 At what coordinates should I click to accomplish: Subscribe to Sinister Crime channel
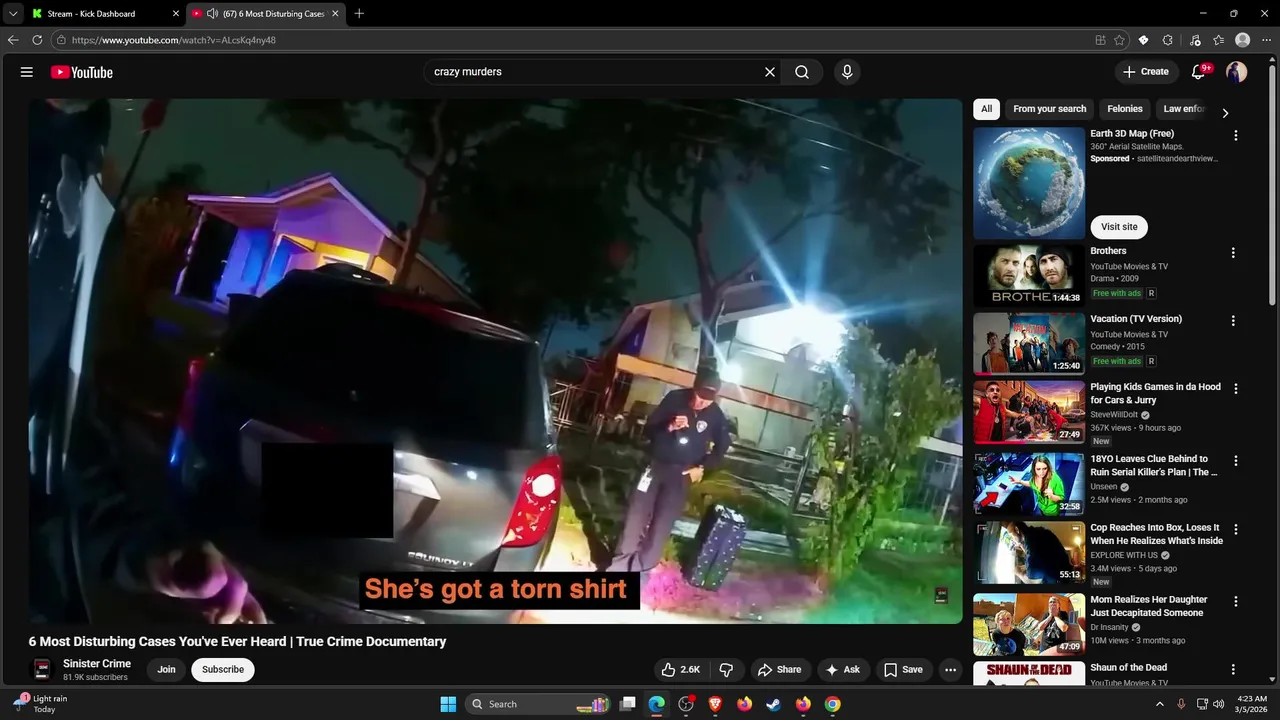tap(223, 670)
